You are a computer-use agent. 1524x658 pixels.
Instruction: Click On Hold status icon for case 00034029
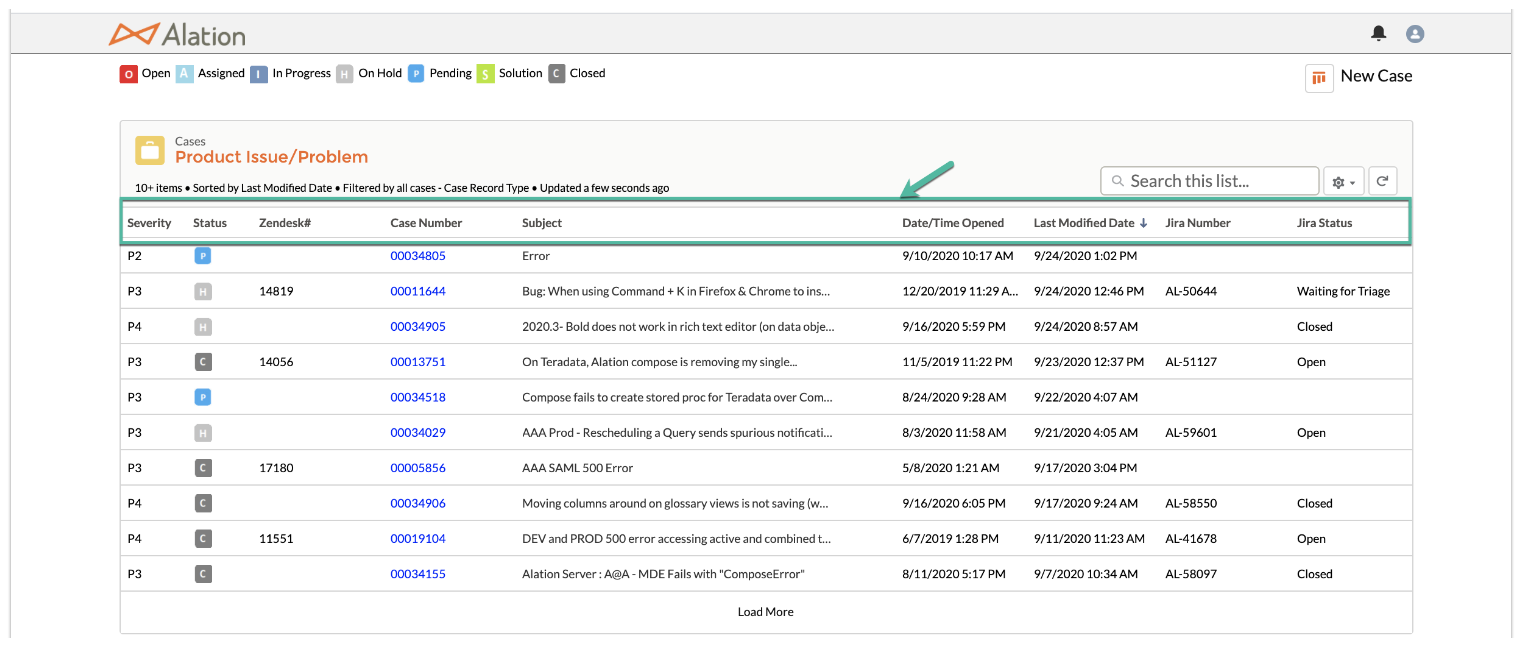(202, 433)
